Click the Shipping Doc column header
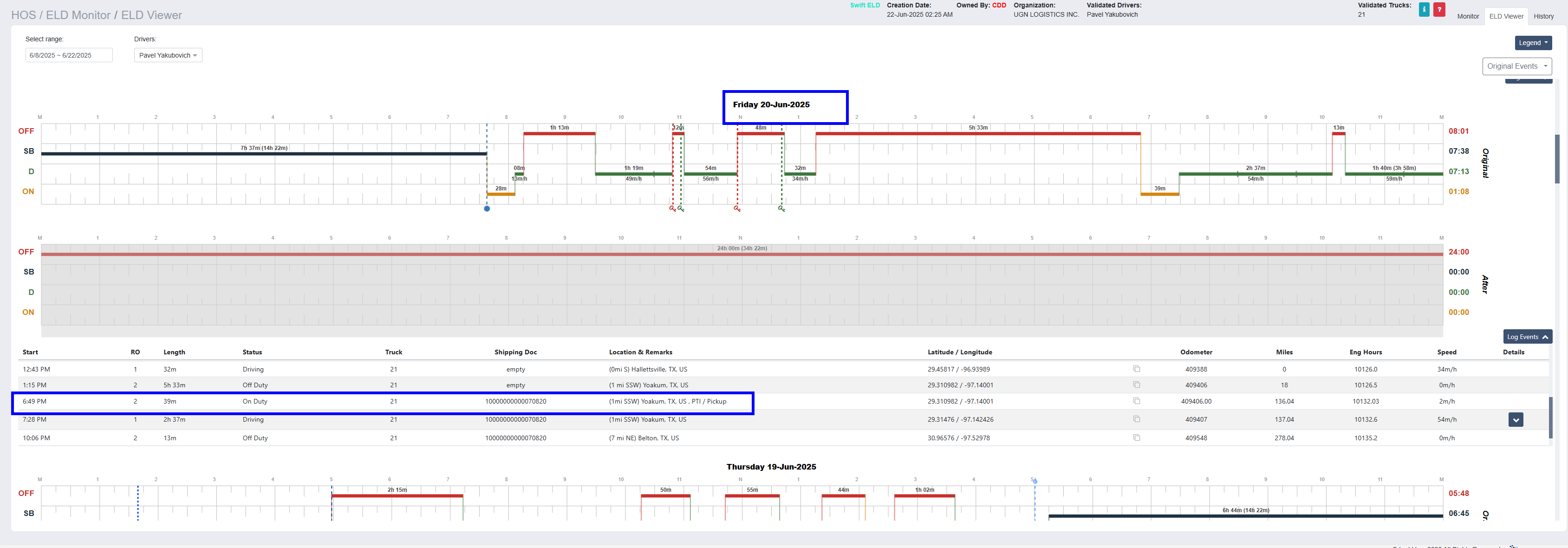The image size is (1568, 548). point(515,352)
